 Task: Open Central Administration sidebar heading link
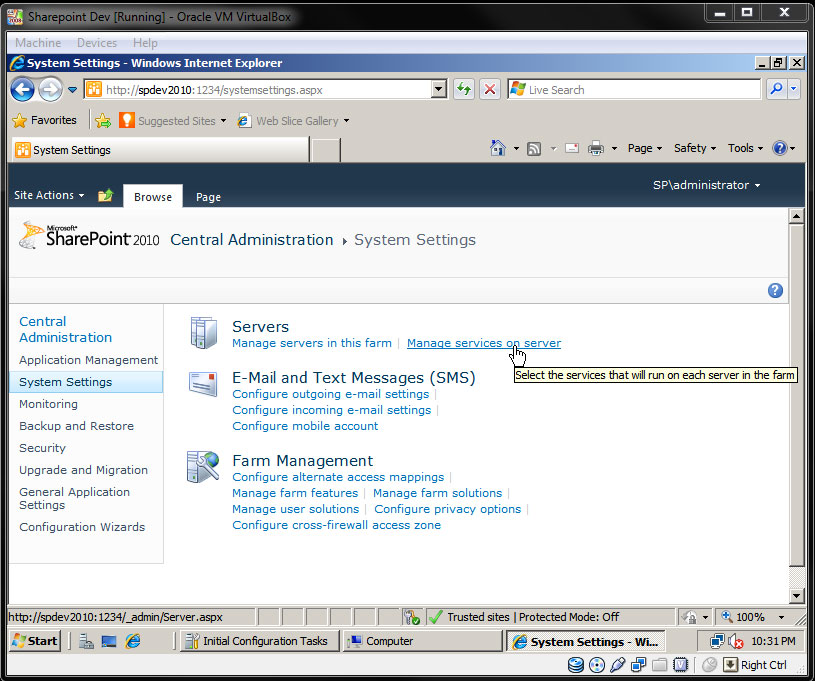(x=65, y=329)
